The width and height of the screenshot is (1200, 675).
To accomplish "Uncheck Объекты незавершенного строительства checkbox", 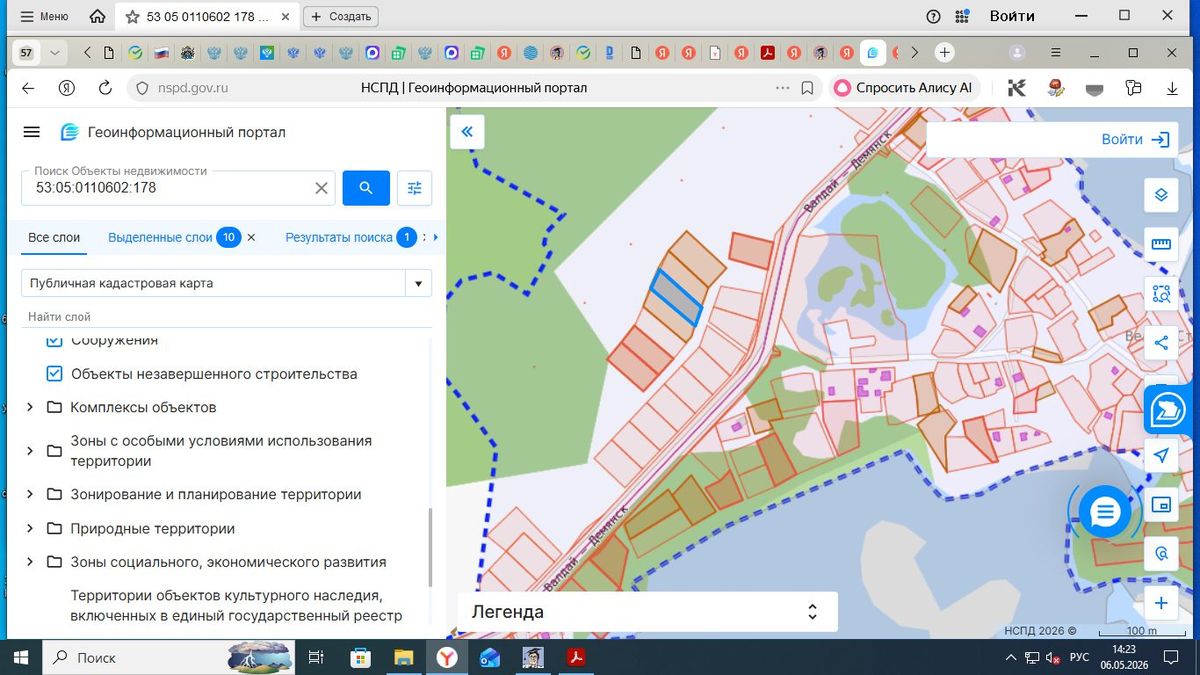I will [55, 374].
